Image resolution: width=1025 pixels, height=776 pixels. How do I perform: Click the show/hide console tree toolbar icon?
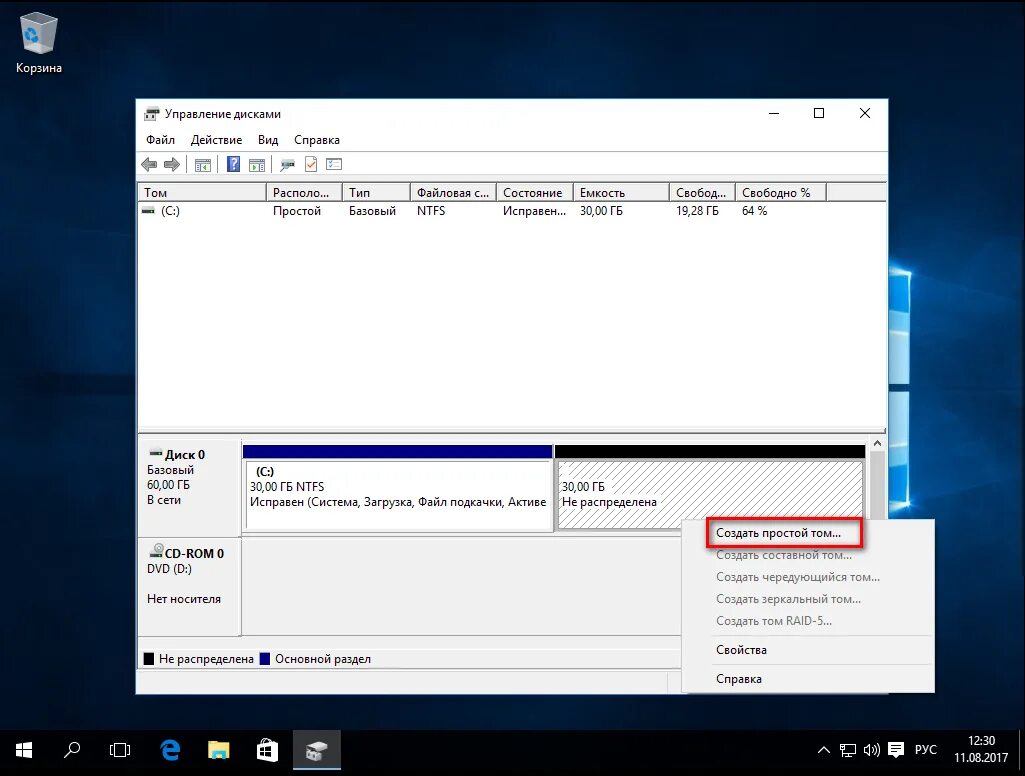[203, 165]
